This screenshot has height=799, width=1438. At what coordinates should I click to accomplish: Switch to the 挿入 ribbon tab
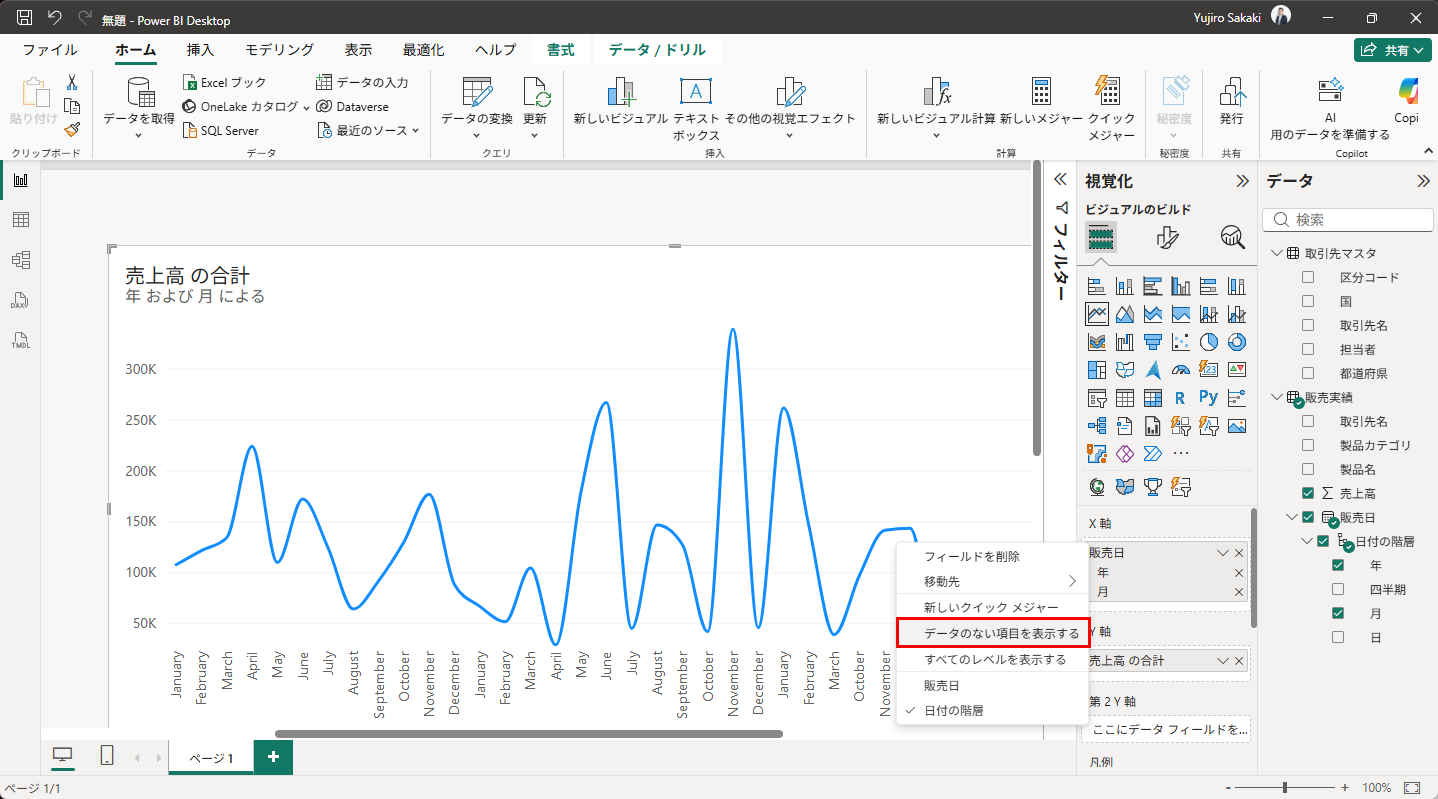200,50
